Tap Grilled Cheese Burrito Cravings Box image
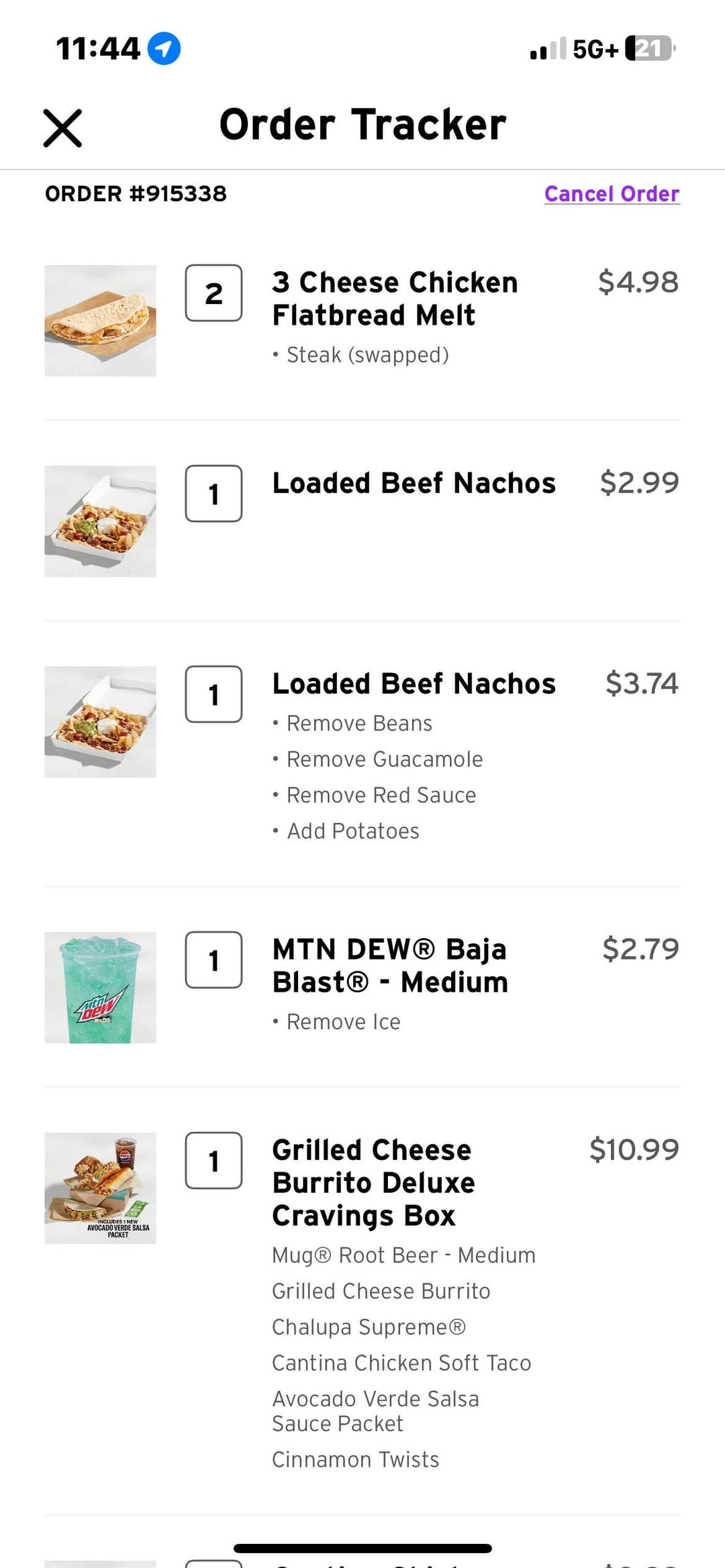Screen dimensions: 725x1568 (x=101, y=1188)
